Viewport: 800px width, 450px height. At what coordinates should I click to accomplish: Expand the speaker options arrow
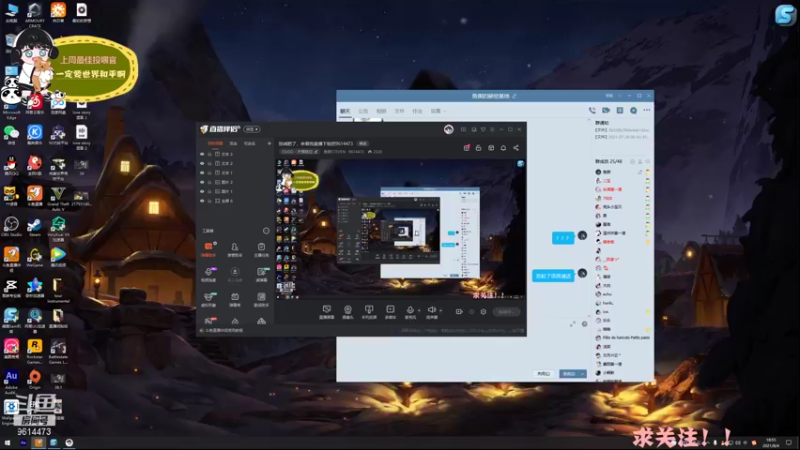pyautogui.click(x=441, y=310)
